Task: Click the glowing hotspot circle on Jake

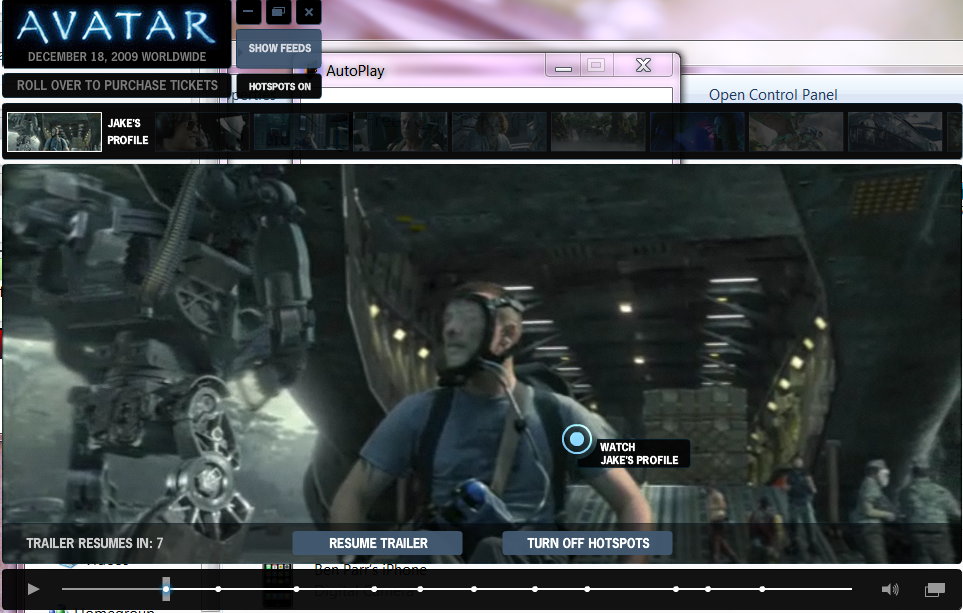Action: coord(577,439)
